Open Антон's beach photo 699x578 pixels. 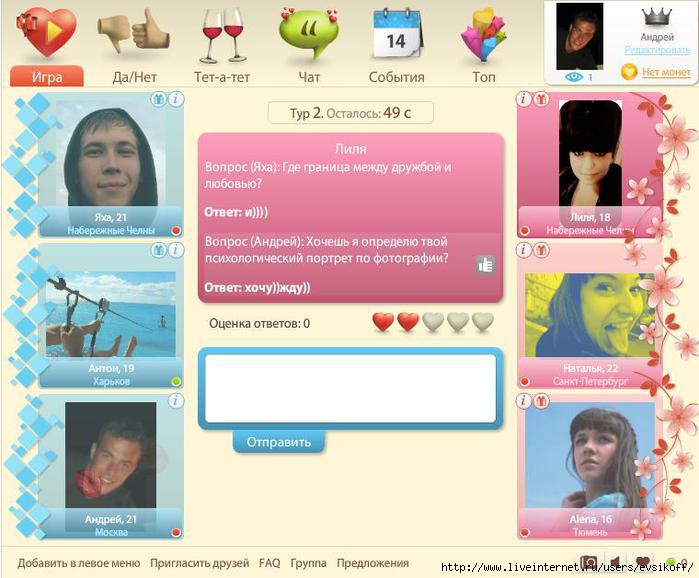pyautogui.click(x=111, y=314)
